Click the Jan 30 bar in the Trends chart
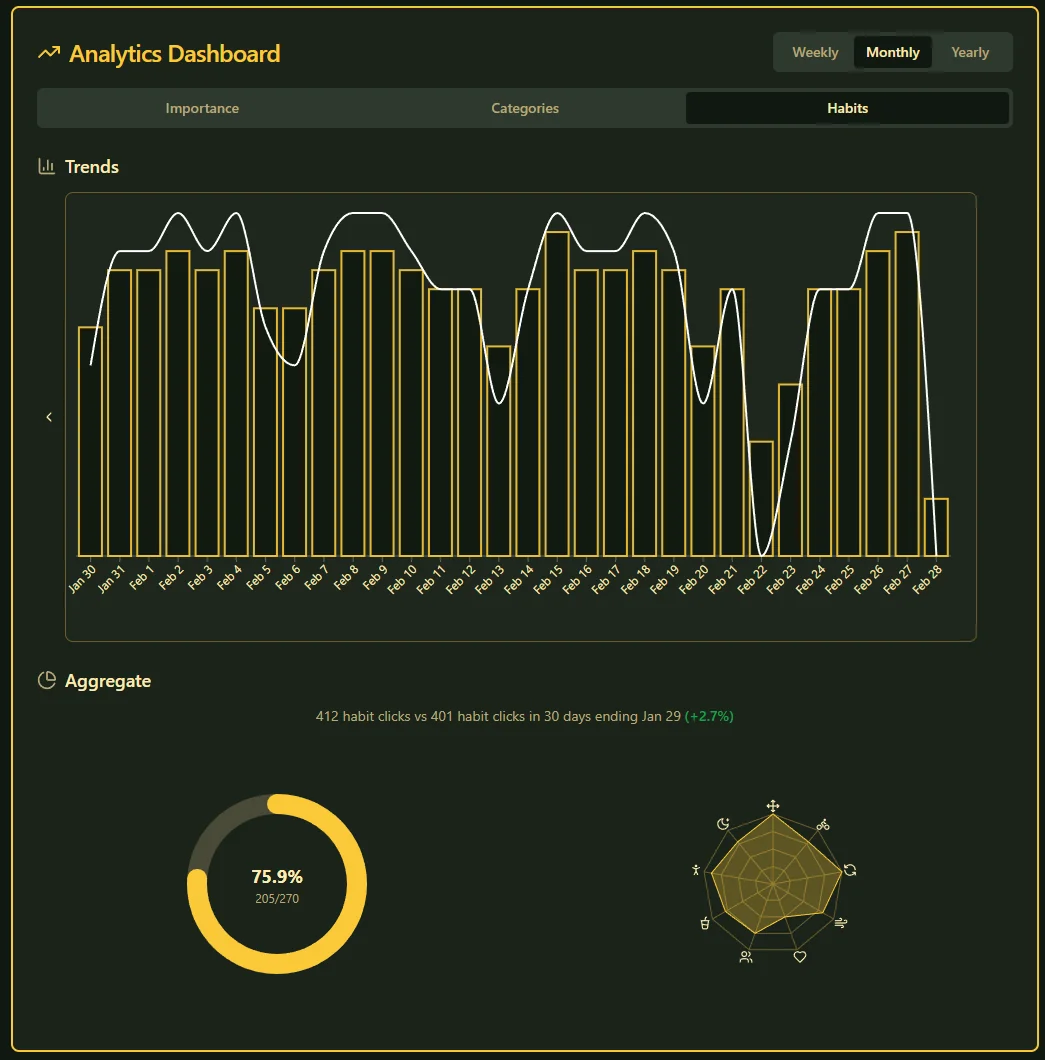Viewport: 1045px width, 1060px height. (91, 441)
